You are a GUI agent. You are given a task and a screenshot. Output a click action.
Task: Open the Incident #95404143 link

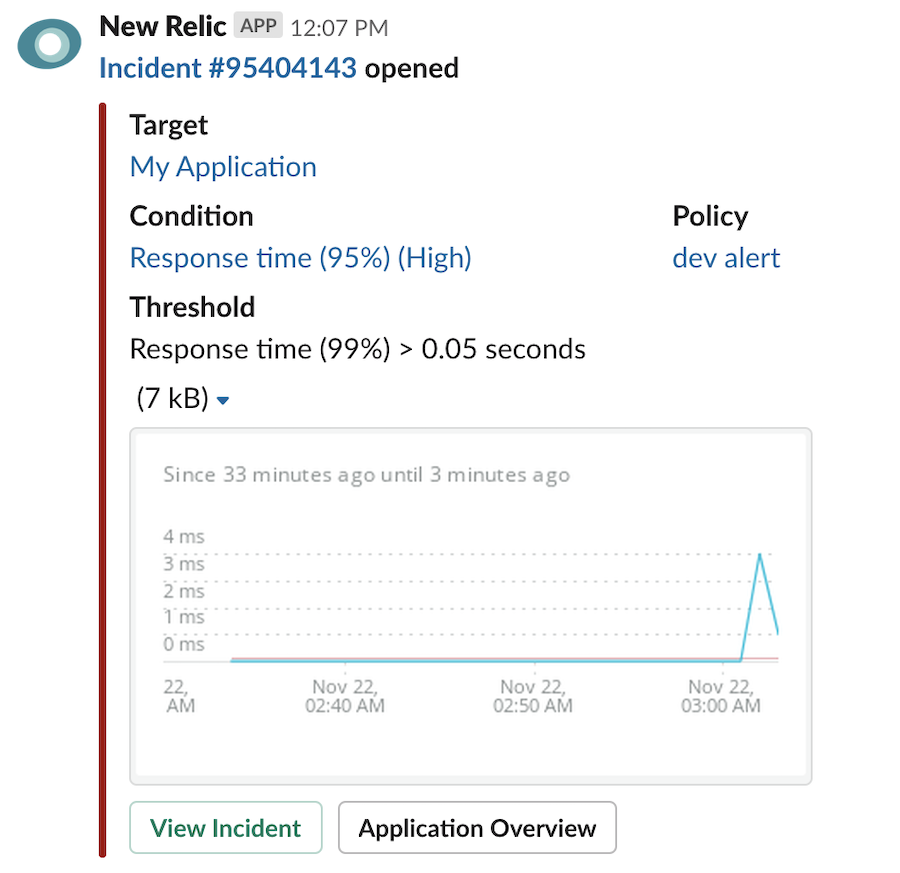tap(228, 68)
